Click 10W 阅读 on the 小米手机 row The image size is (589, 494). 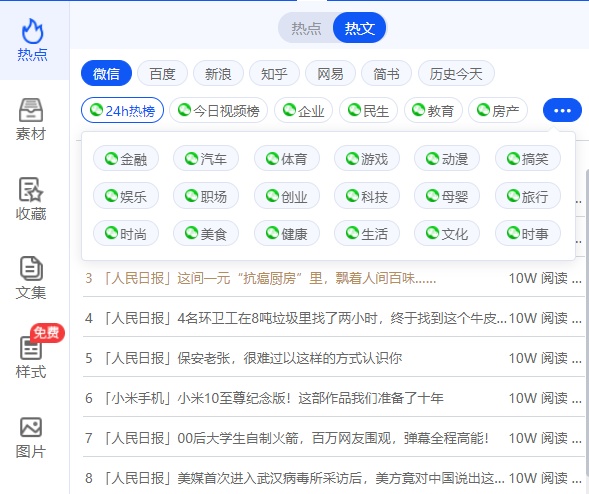pos(538,398)
